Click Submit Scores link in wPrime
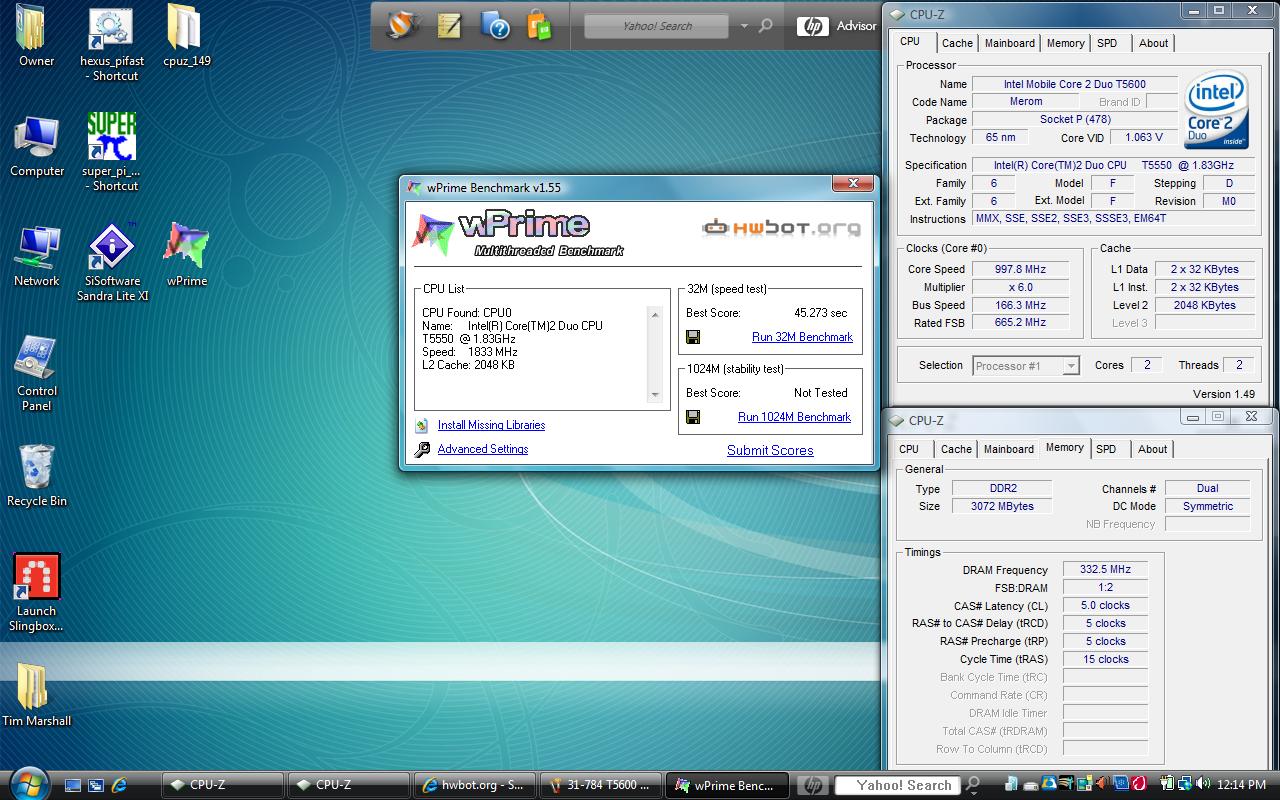Viewport: 1280px width, 800px height. (x=770, y=450)
